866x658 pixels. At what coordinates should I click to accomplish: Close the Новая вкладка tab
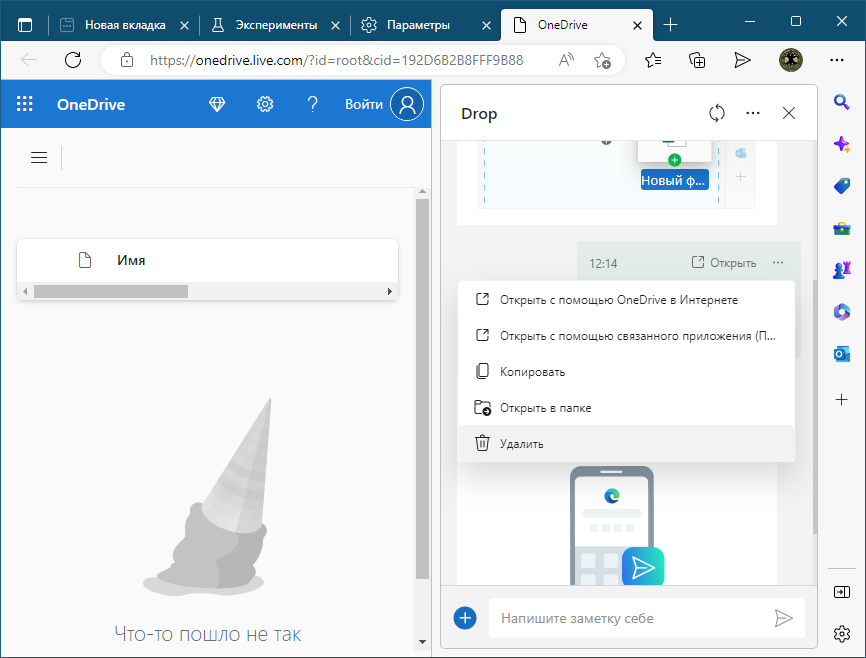tap(184, 25)
